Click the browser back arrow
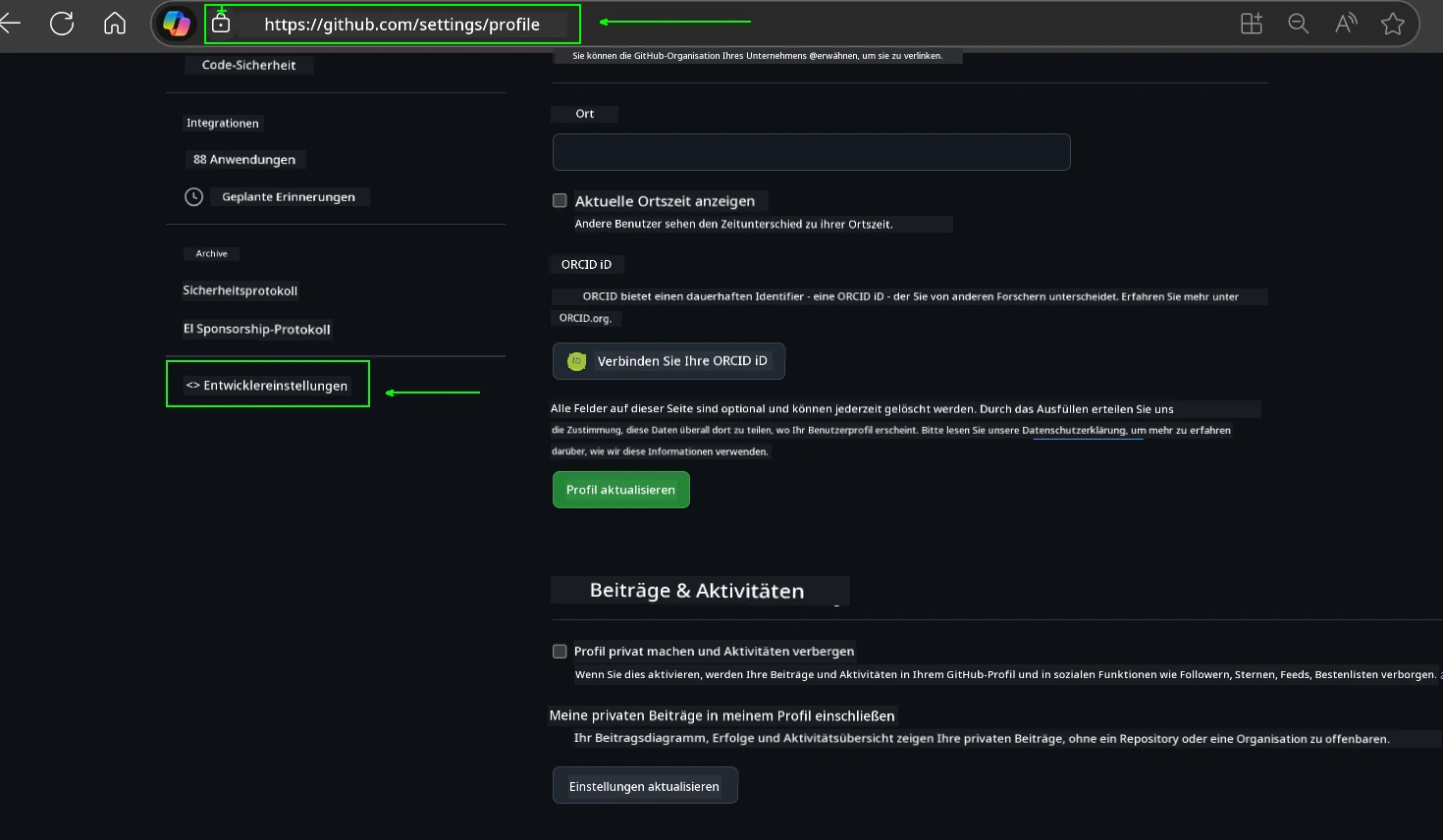Screen dimensions: 1443x840 [x=10, y=24]
